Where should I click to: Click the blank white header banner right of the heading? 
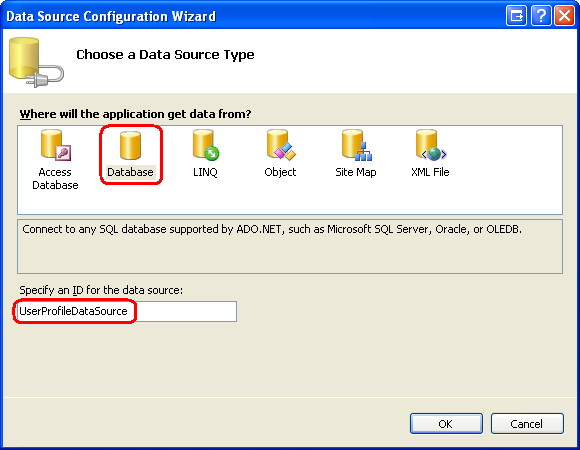click(x=414, y=61)
